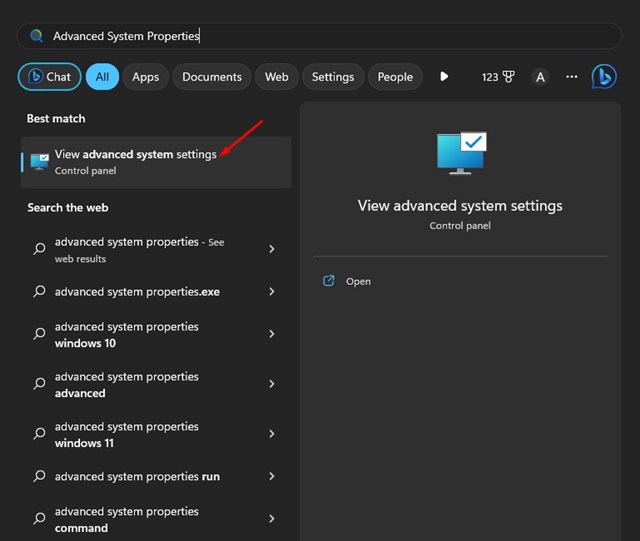
Task: Click Open in the right preview pane
Action: click(358, 281)
